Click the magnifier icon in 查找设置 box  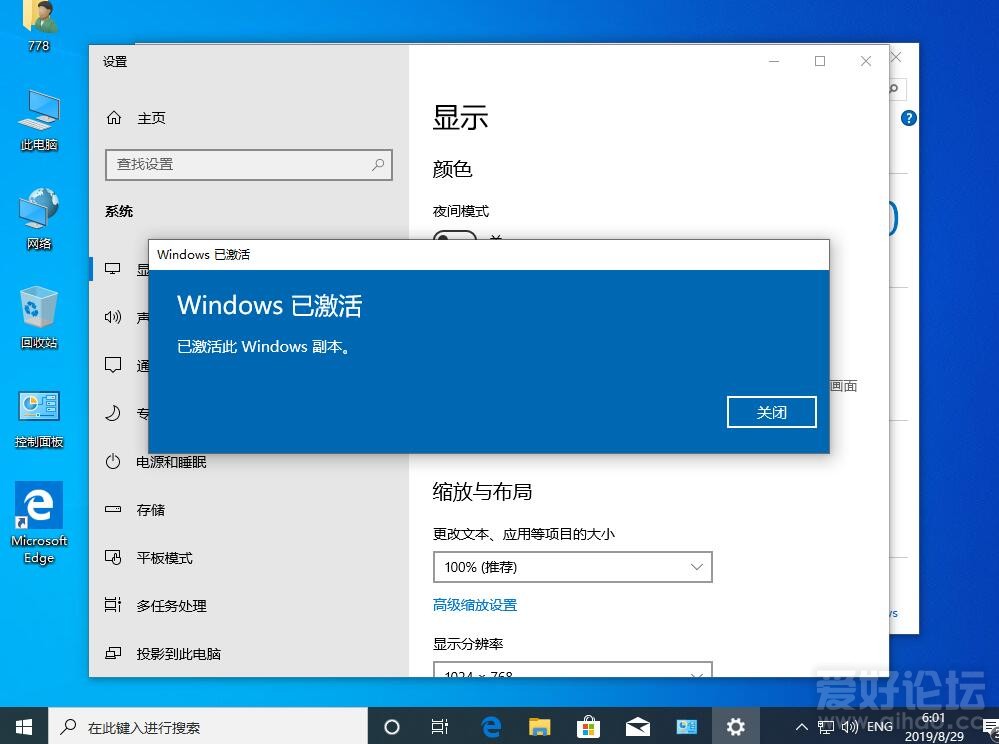pyautogui.click(x=378, y=164)
